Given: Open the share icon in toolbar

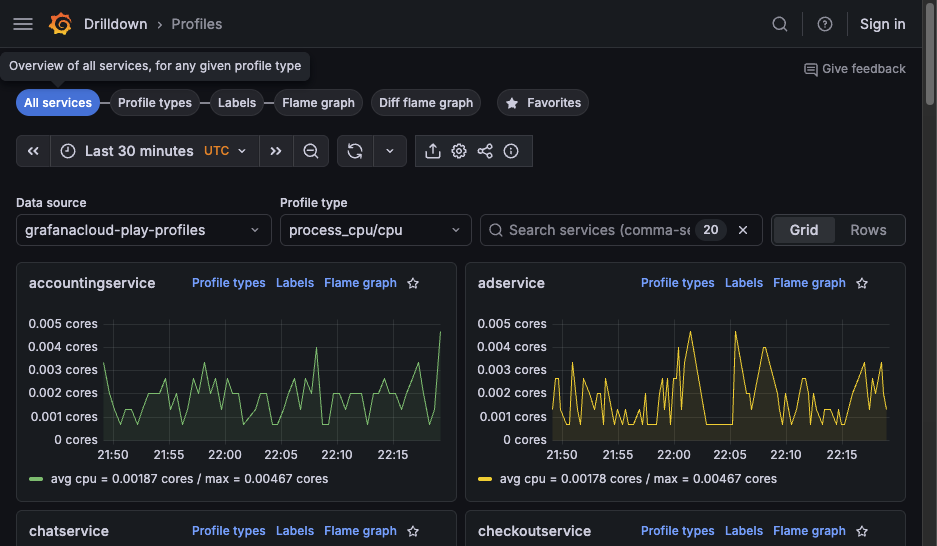Looking at the screenshot, I should (485, 151).
